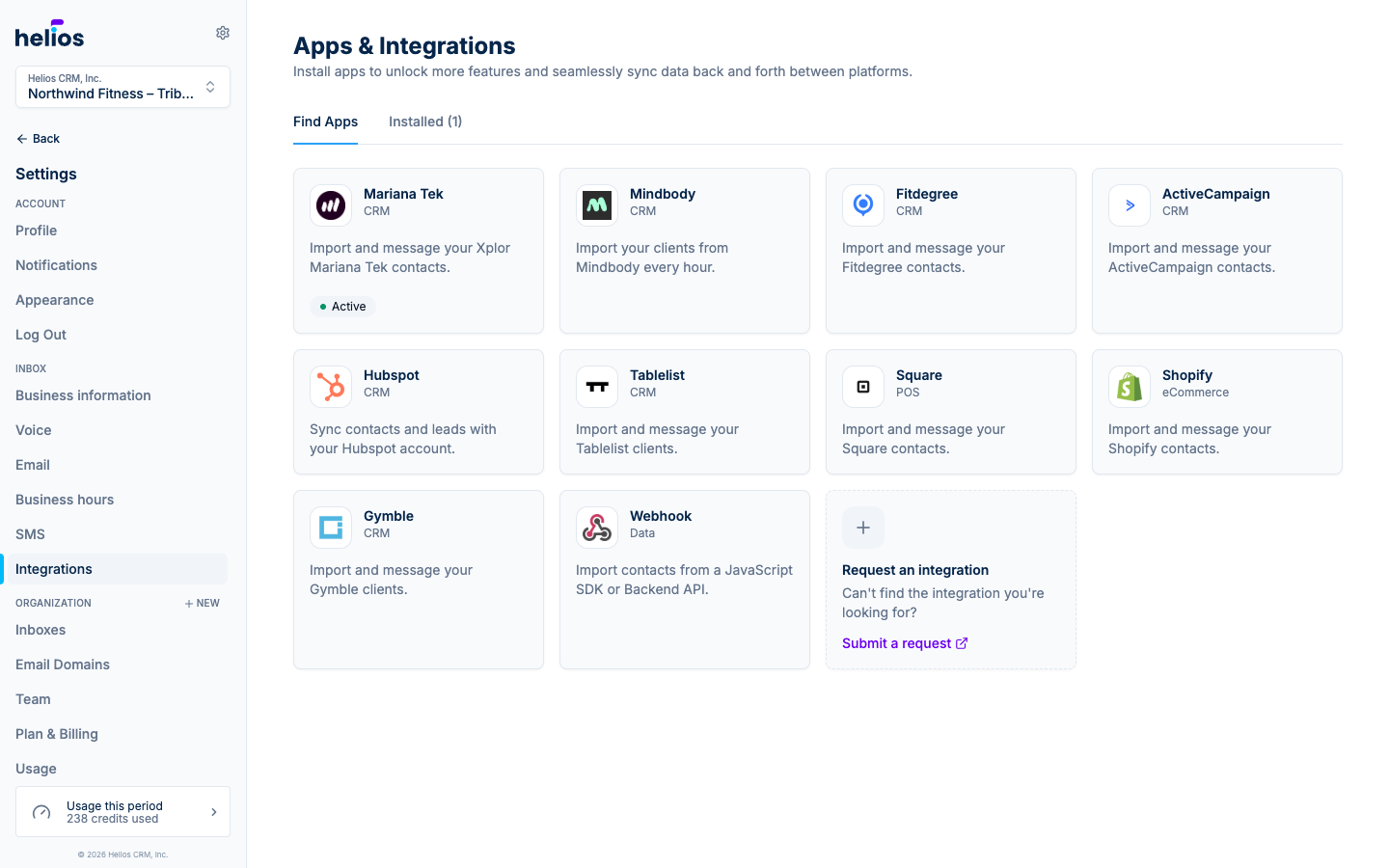Open Voice settings
This screenshot has width=1389, height=868.
(34, 430)
